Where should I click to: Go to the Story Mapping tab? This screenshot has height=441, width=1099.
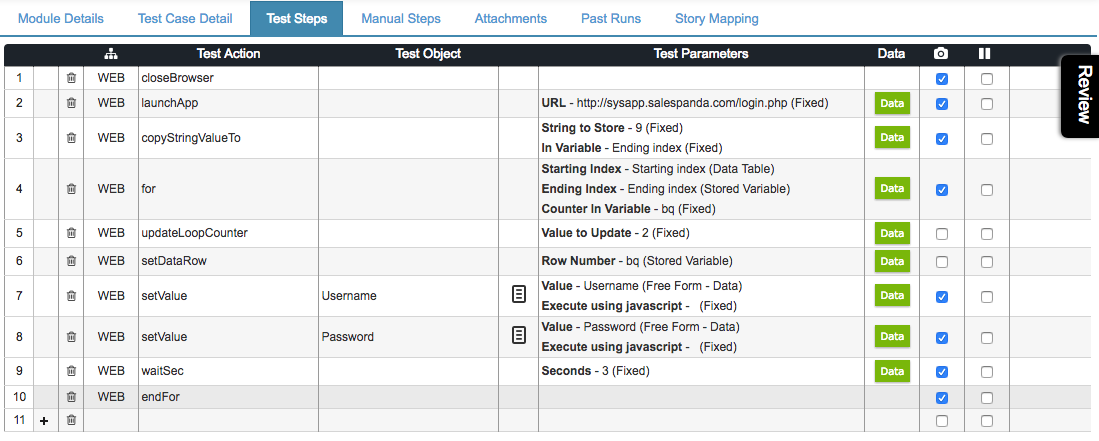tap(716, 18)
